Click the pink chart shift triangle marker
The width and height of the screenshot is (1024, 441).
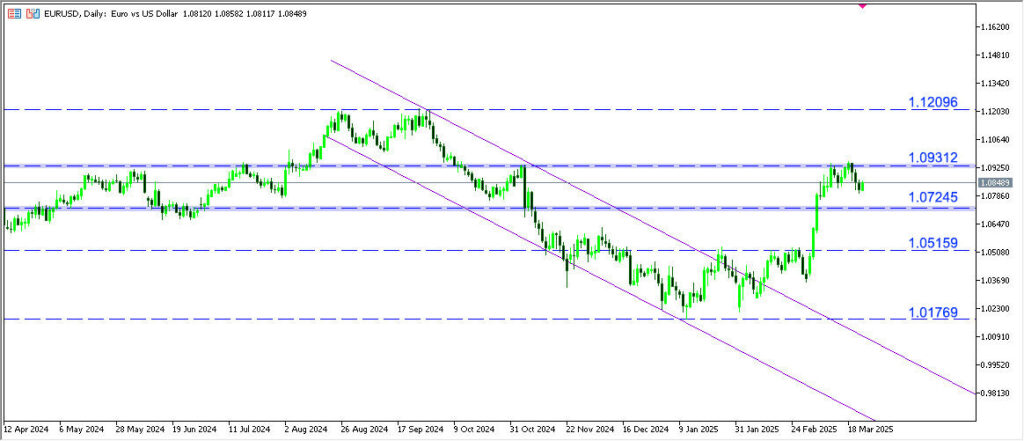coord(862,4)
